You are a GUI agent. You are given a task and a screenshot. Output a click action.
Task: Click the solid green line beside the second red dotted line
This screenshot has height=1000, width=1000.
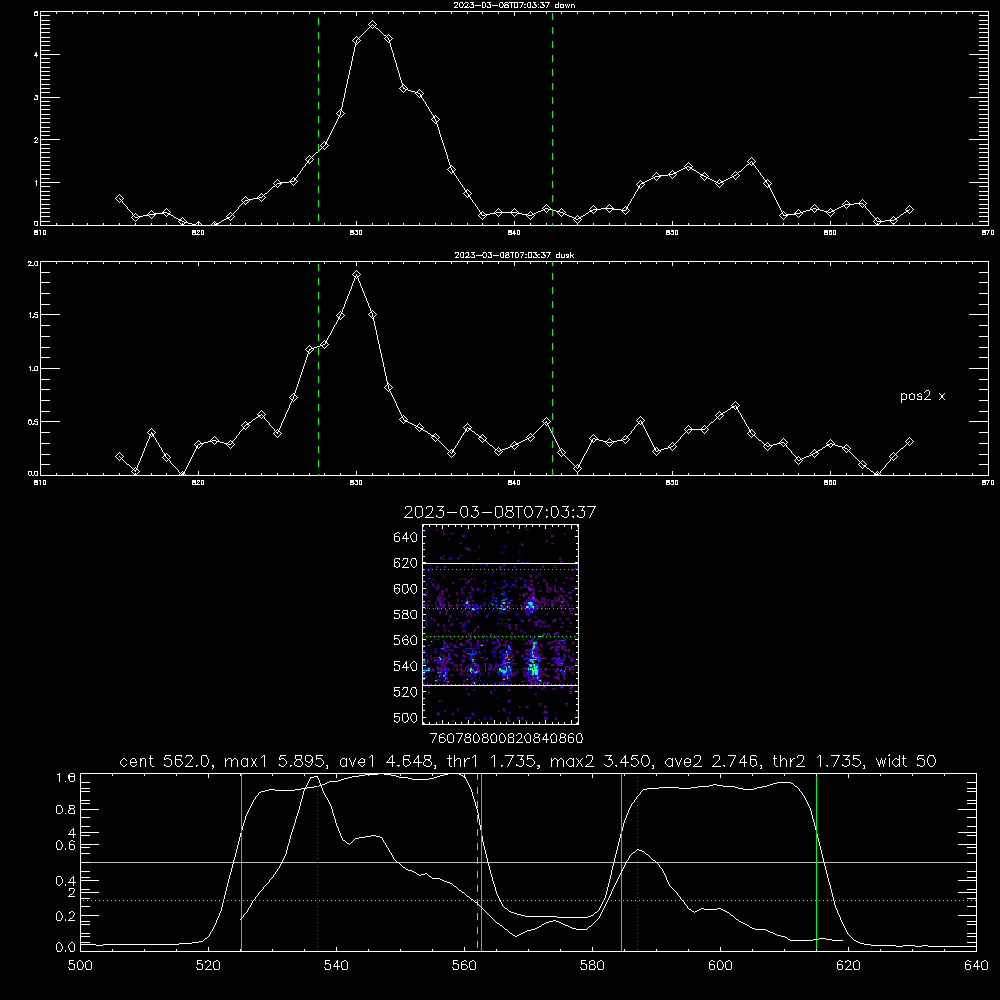(x=621, y=861)
